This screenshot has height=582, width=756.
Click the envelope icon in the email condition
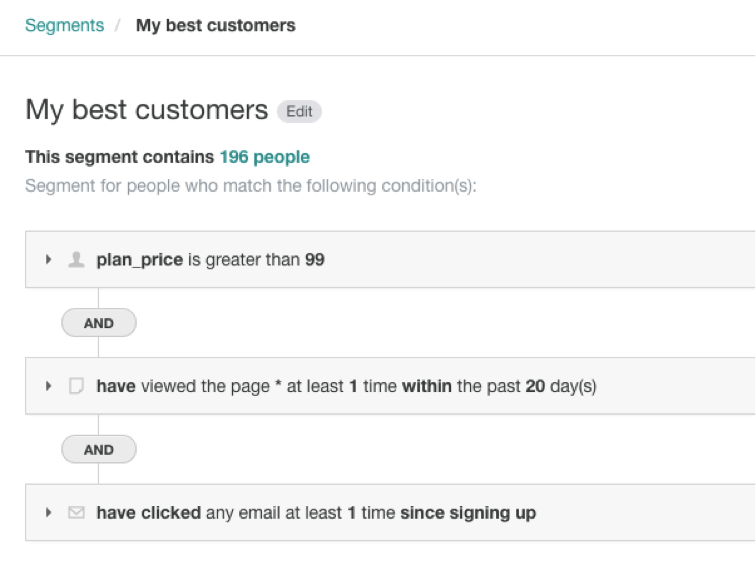[x=76, y=513]
